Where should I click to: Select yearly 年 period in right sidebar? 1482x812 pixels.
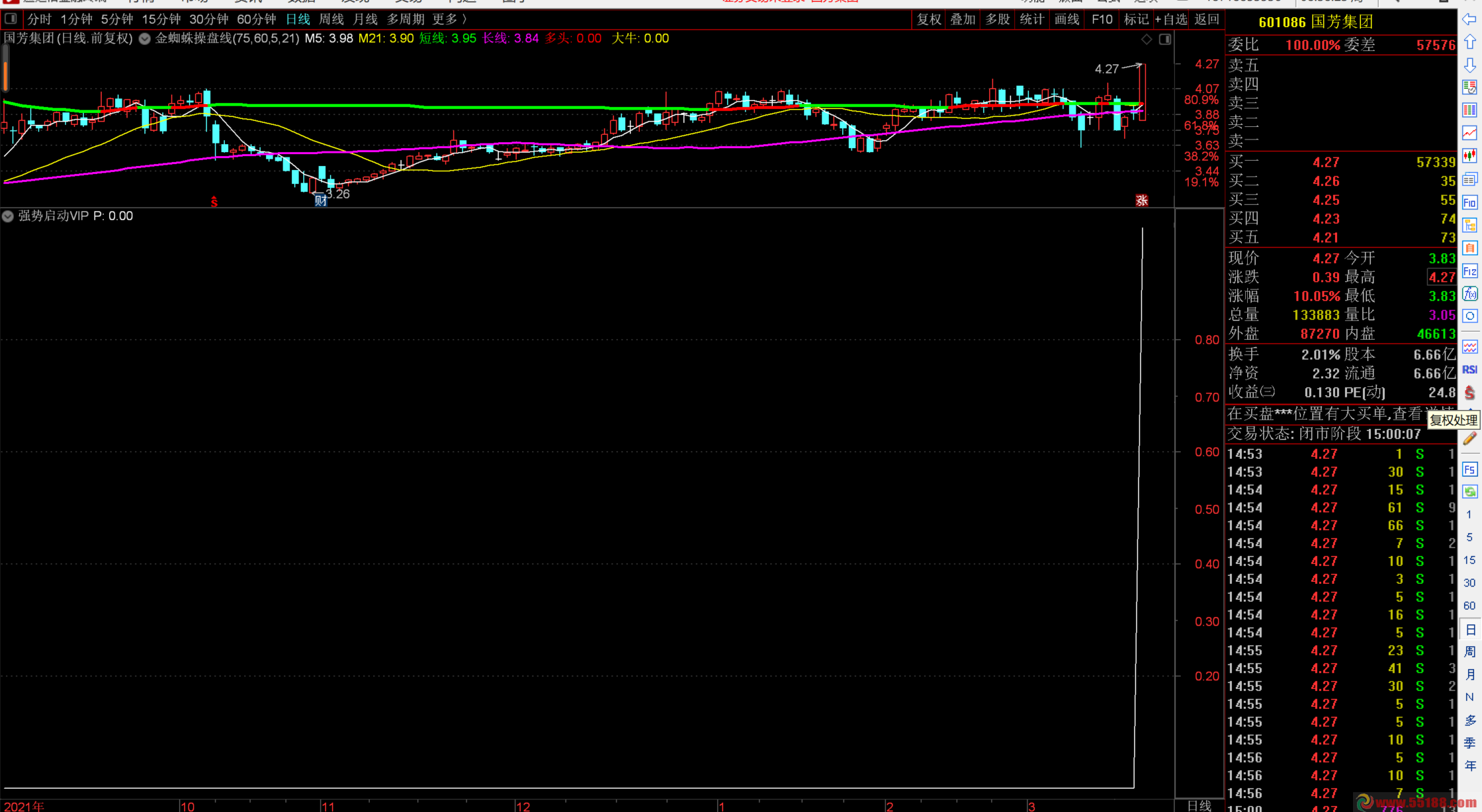point(1469,766)
